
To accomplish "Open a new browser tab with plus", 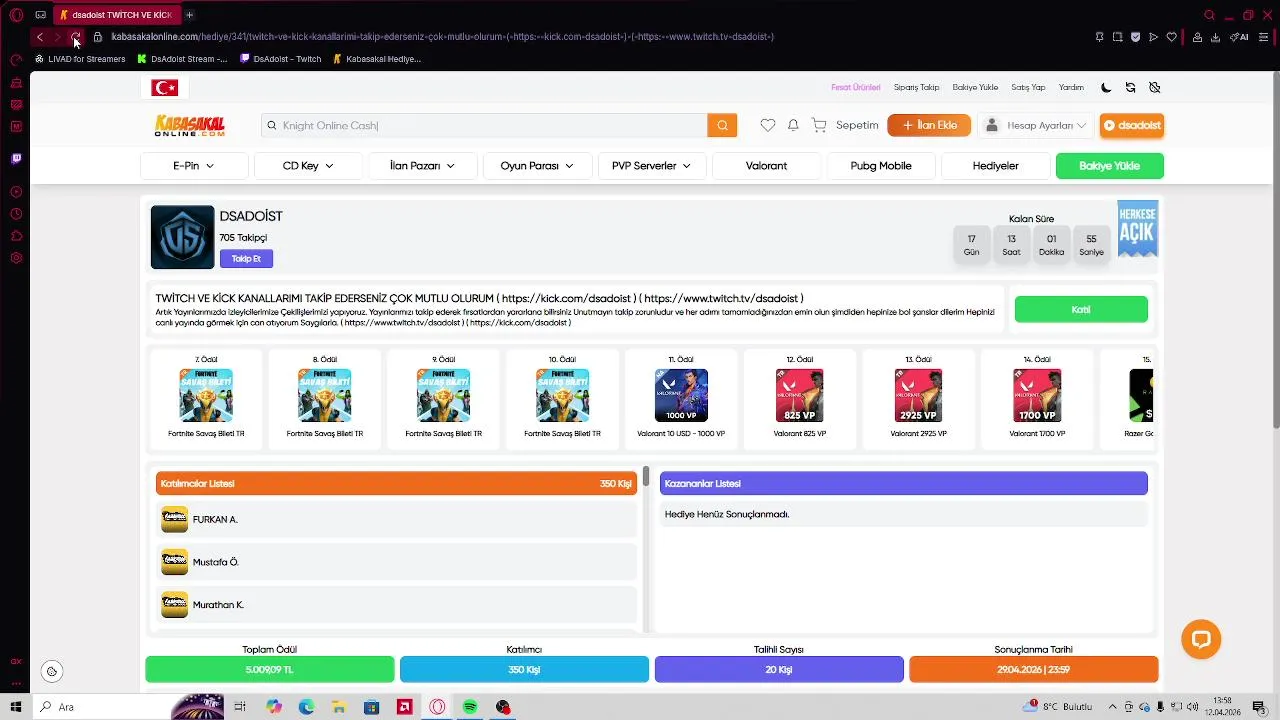I will [x=189, y=15].
